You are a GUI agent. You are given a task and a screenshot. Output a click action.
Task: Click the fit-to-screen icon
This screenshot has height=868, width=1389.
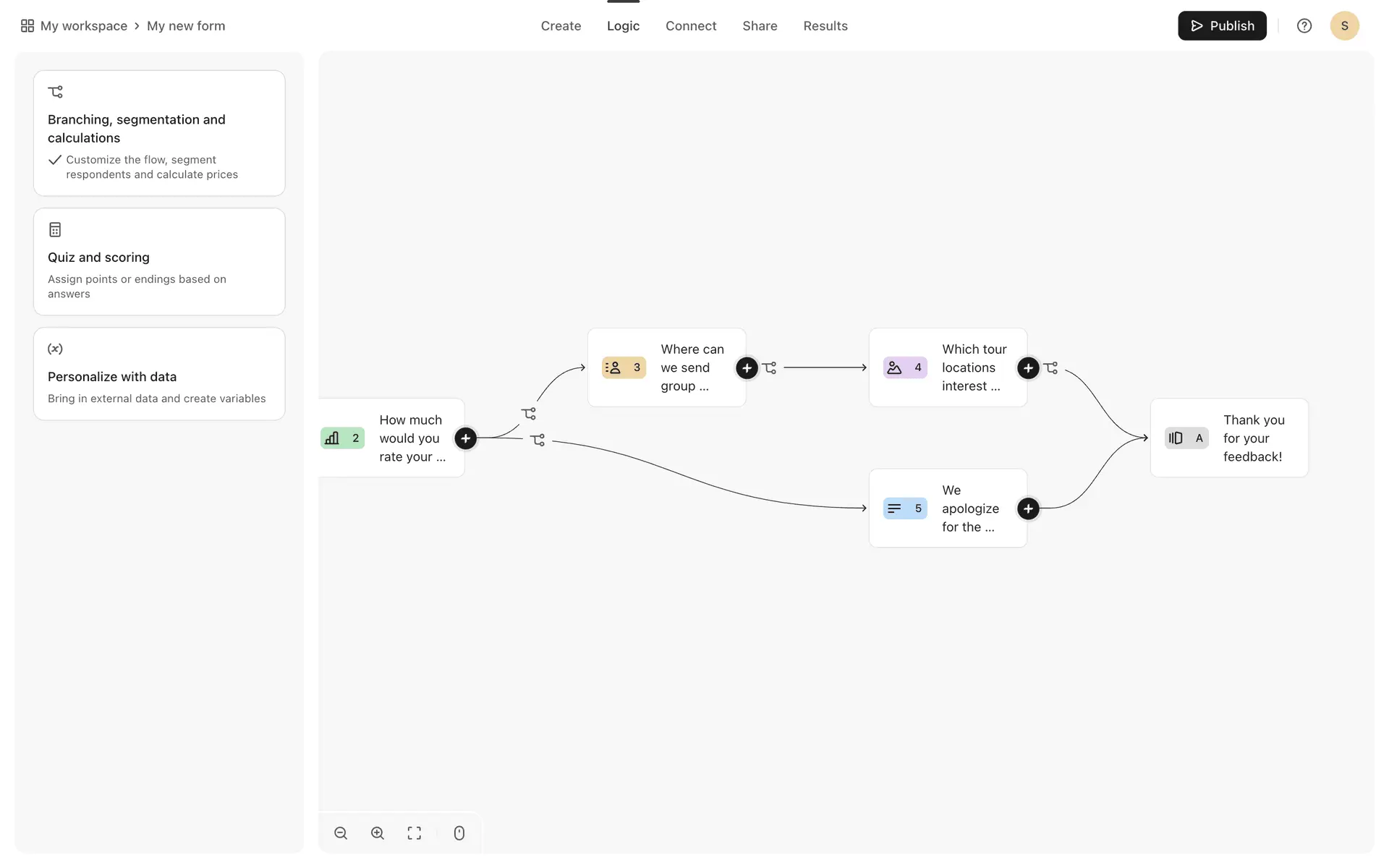click(415, 833)
